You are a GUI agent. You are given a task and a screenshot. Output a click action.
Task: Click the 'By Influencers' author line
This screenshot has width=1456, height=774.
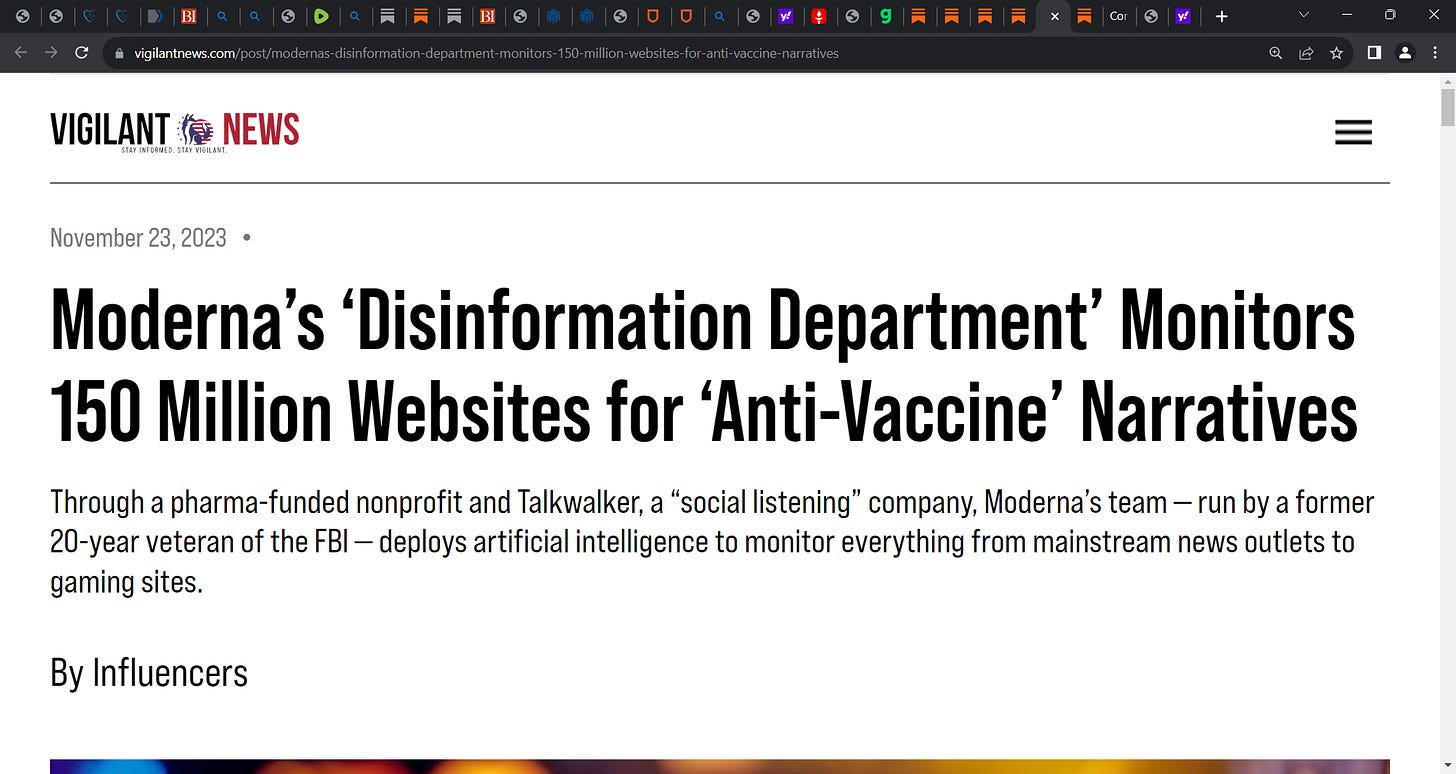click(x=149, y=672)
